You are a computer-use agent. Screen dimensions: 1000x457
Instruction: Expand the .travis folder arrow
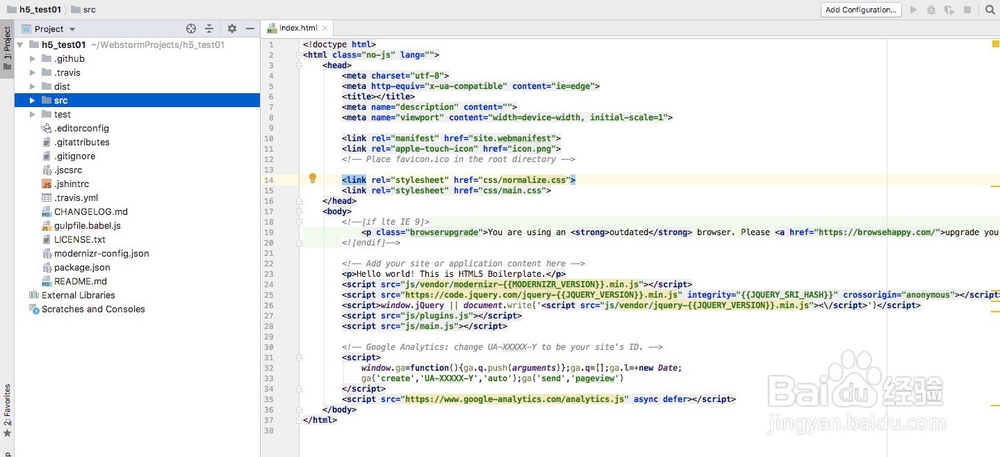tap(33, 73)
